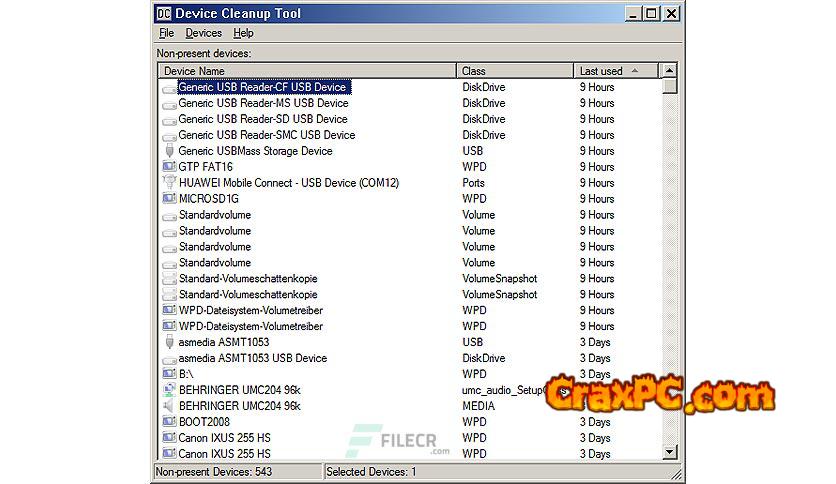This screenshot has width=836, height=484.
Task: Click the vertical scrollbar thumb
Action: coord(669,86)
